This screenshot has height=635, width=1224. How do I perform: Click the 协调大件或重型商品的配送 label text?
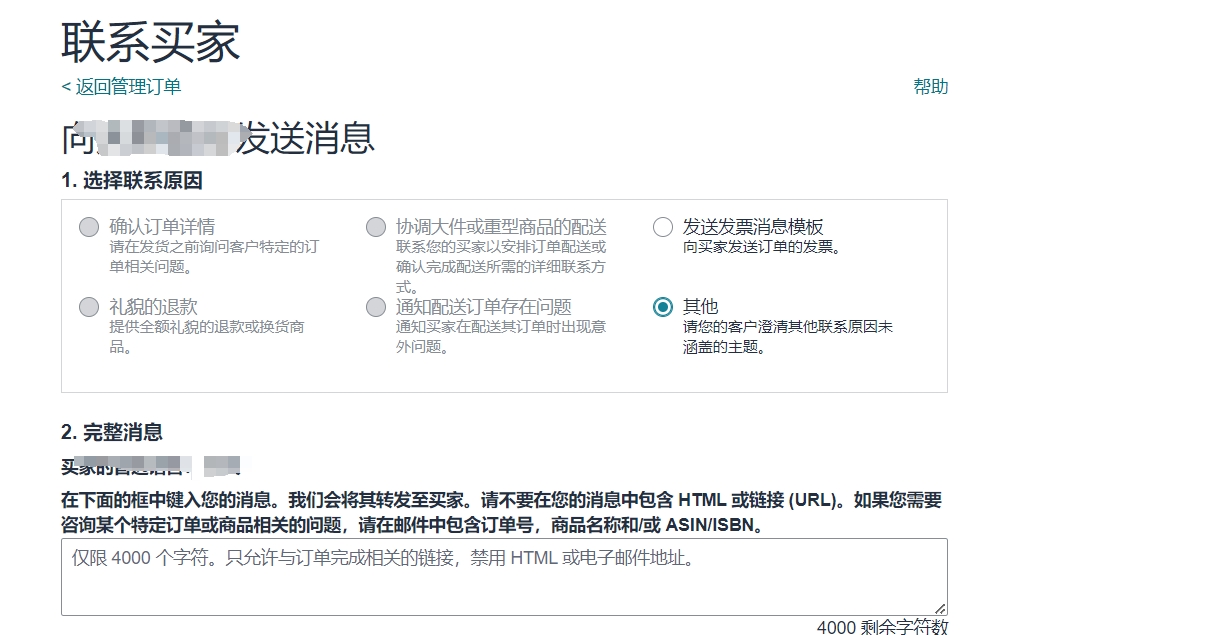click(501, 227)
